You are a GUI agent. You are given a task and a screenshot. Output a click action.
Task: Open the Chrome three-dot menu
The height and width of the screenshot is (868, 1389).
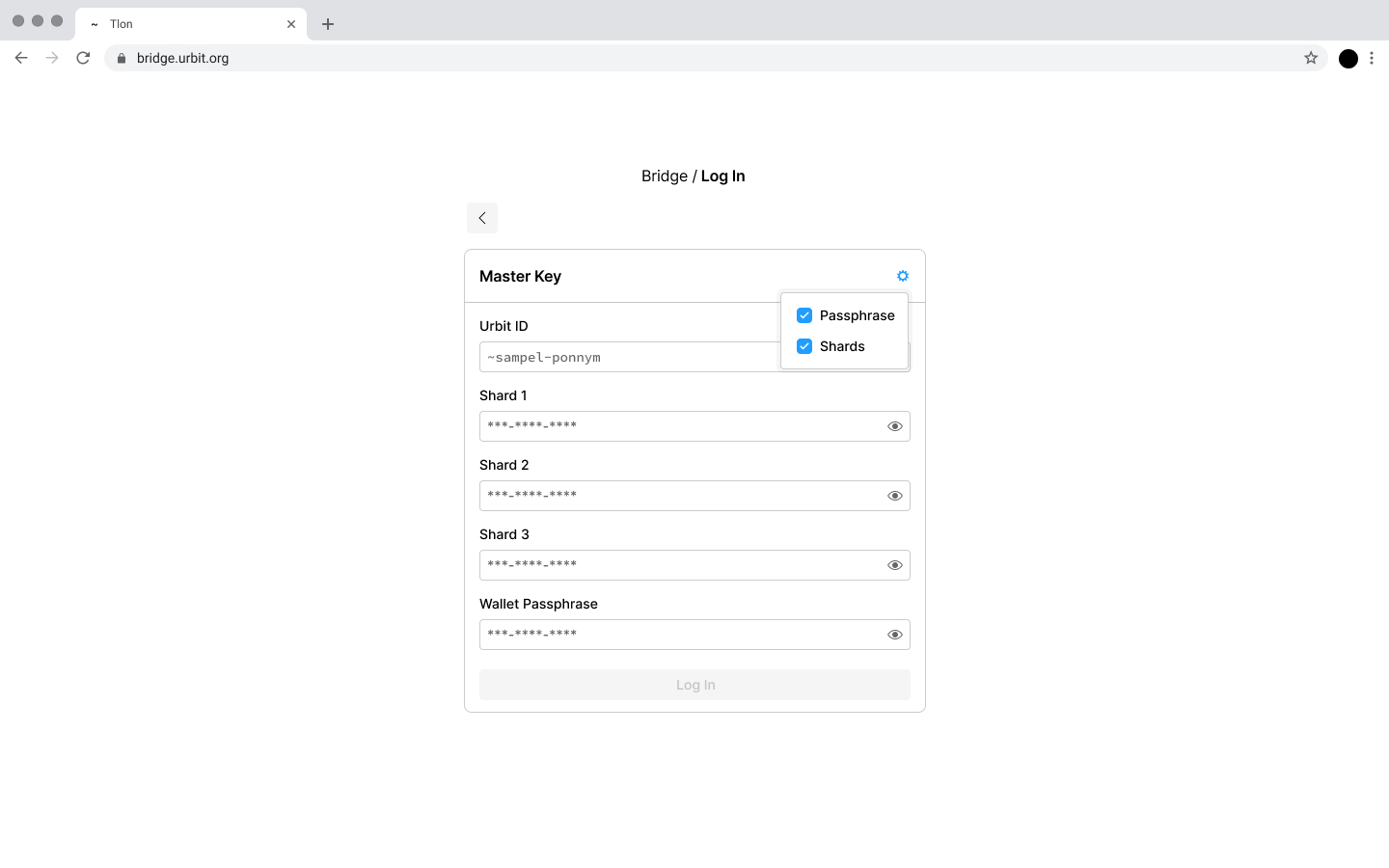pyautogui.click(x=1372, y=58)
